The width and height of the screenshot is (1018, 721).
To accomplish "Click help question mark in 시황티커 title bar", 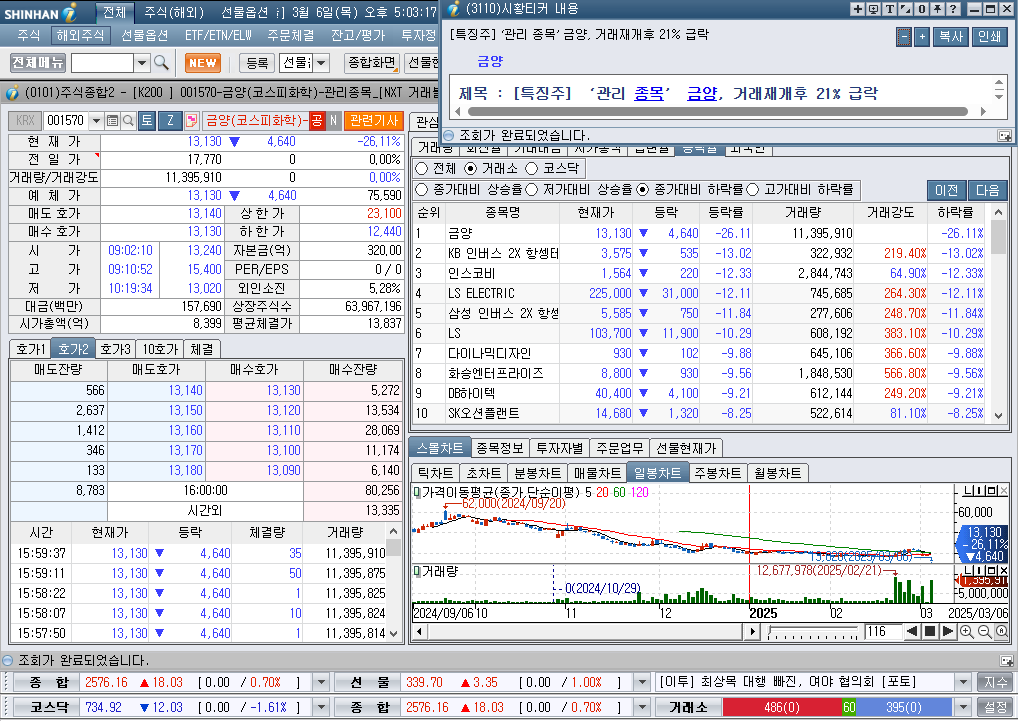I will pos(952,9).
